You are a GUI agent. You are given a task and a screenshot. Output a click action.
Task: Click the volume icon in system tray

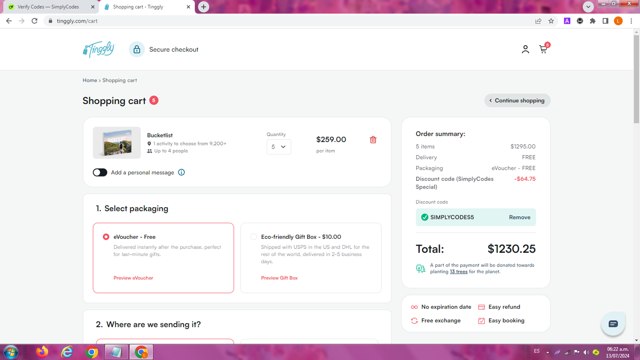tap(586, 352)
